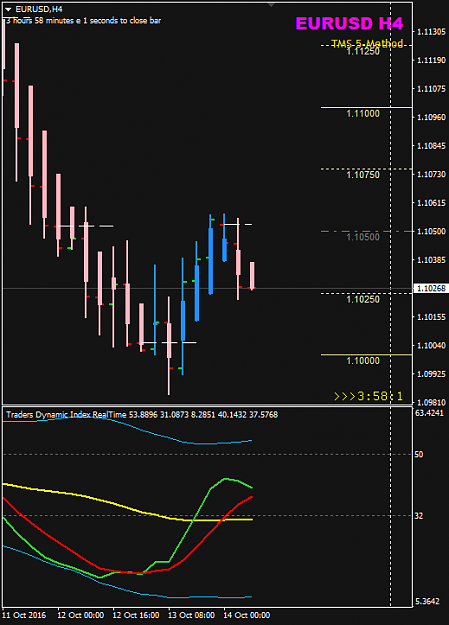Select the TMS-5-Method label
Image resolution: width=449 pixels, height=625 pixels.
click(x=367, y=43)
